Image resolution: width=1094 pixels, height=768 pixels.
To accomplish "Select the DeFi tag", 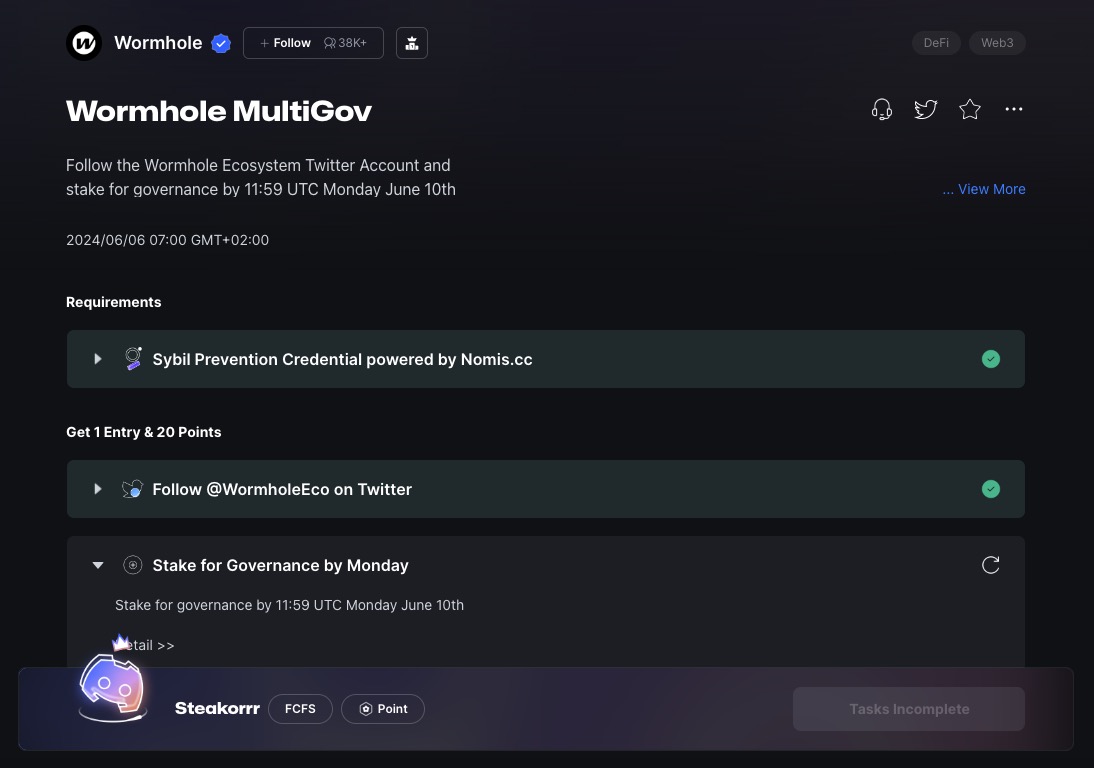I will tap(936, 43).
